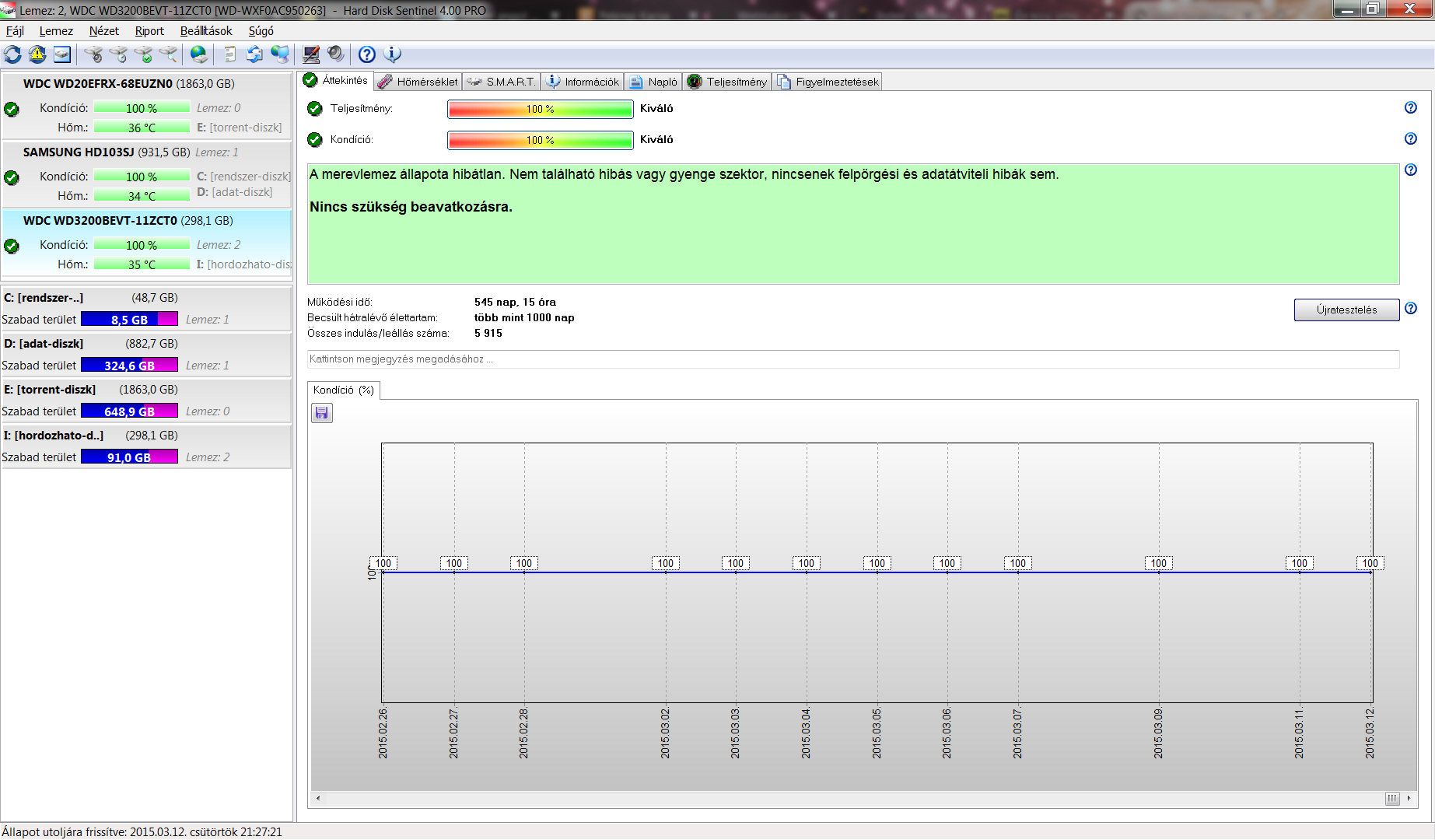Click the help icon beside Teljesítmény row

(1411, 108)
